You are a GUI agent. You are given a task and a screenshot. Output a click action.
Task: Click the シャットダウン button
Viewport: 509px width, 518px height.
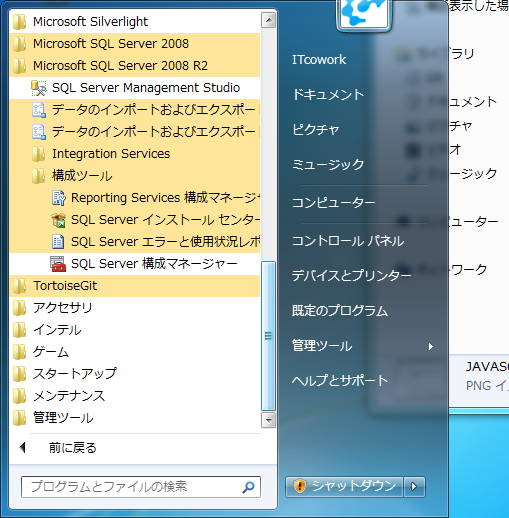(x=344, y=487)
